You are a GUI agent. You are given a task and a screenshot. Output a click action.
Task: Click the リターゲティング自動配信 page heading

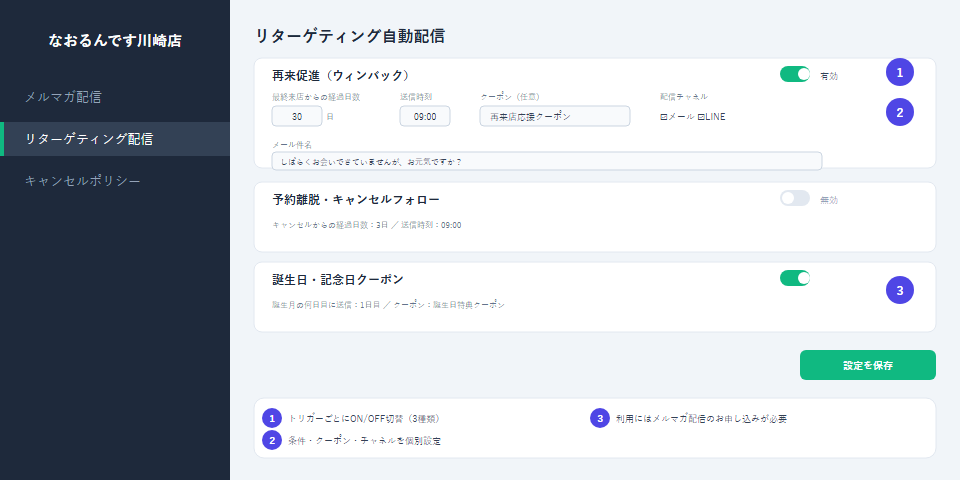[350, 36]
